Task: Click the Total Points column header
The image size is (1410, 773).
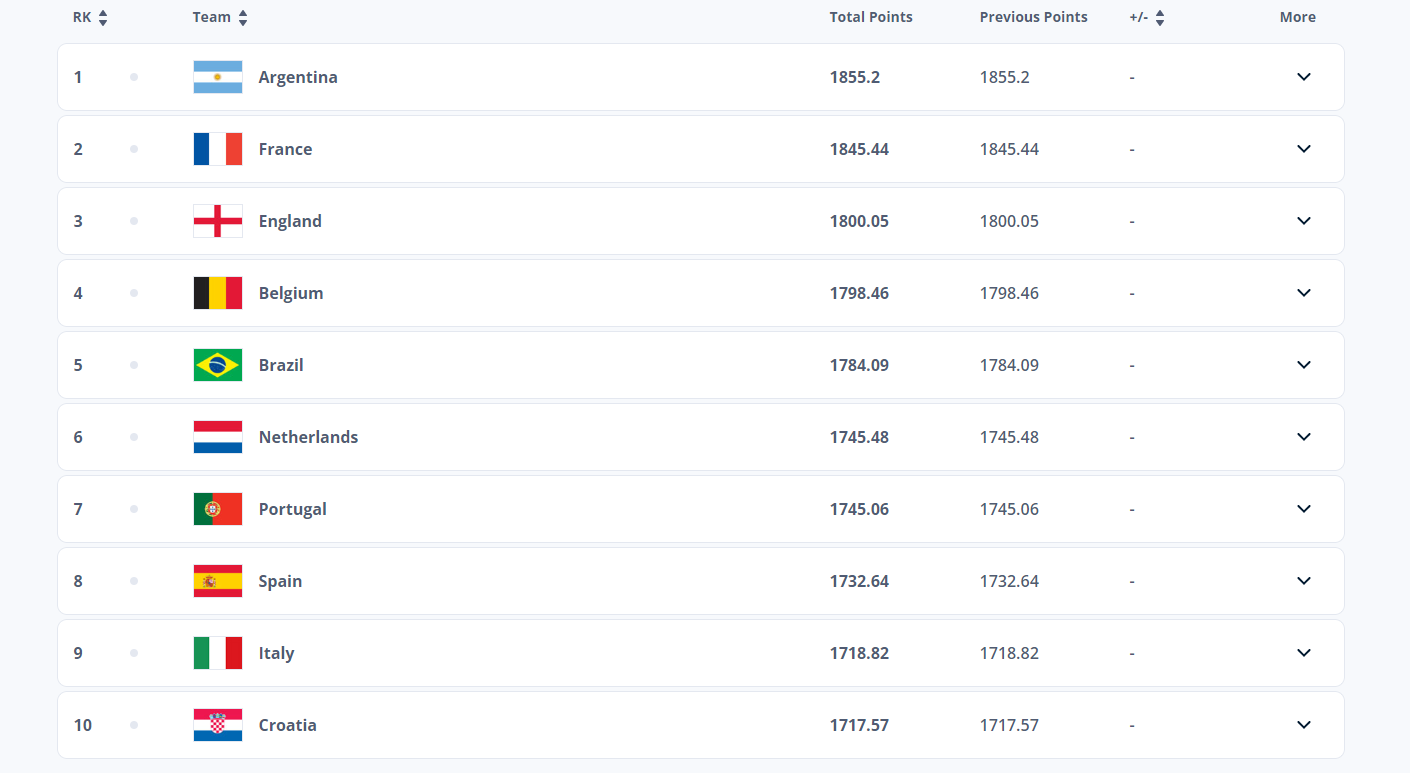Action: (x=870, y=17)
